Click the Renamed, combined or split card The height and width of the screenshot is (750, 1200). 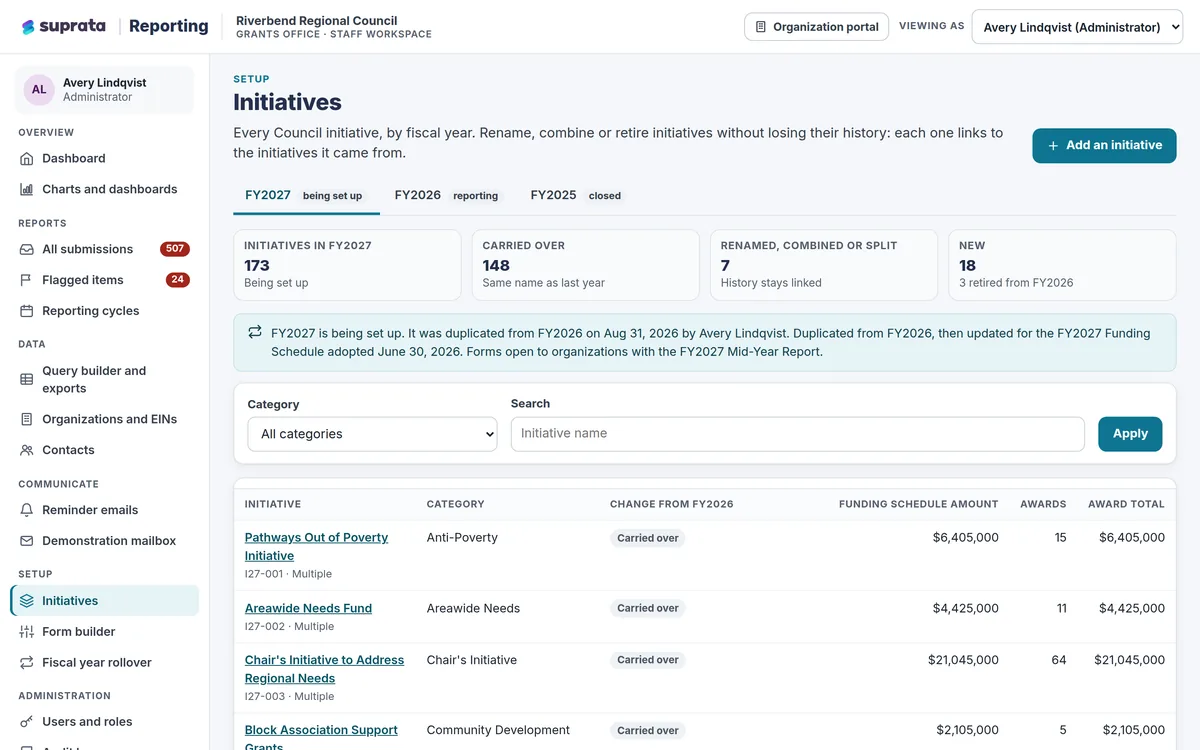[823, 265]
